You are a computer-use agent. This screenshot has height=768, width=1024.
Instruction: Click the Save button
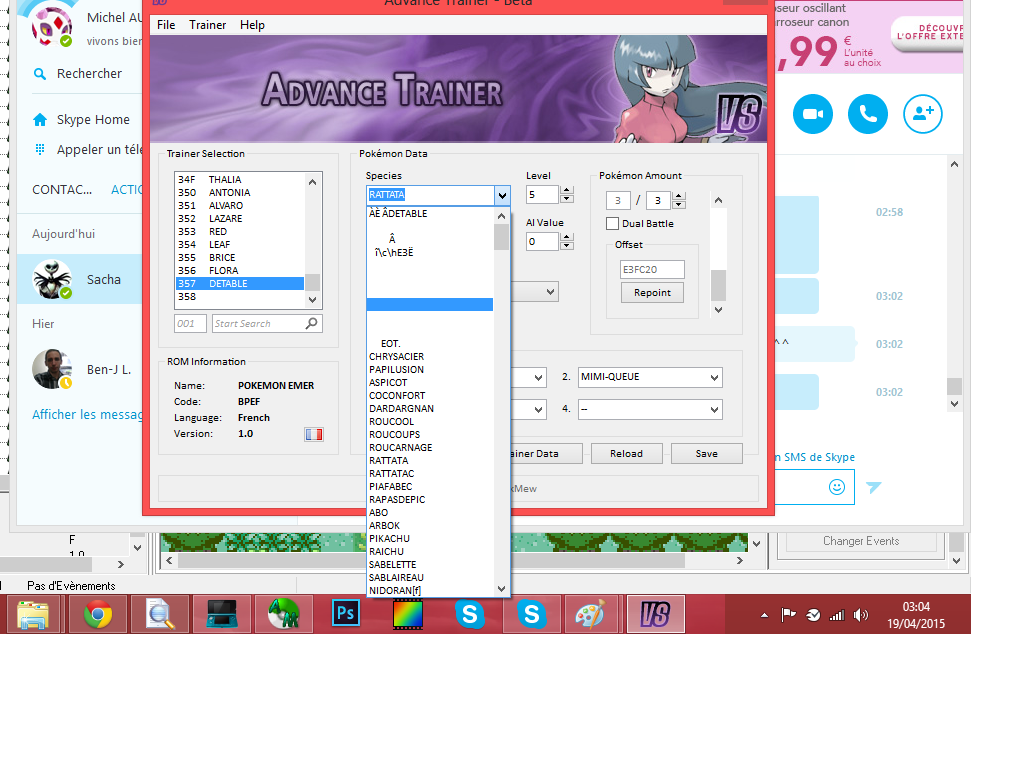pyautogui.click(x=706, y=453)
